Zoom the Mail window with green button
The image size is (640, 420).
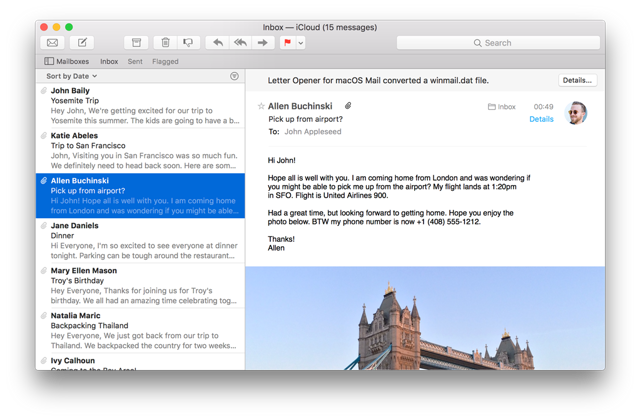pyautogui.click(x=69, y=27)
